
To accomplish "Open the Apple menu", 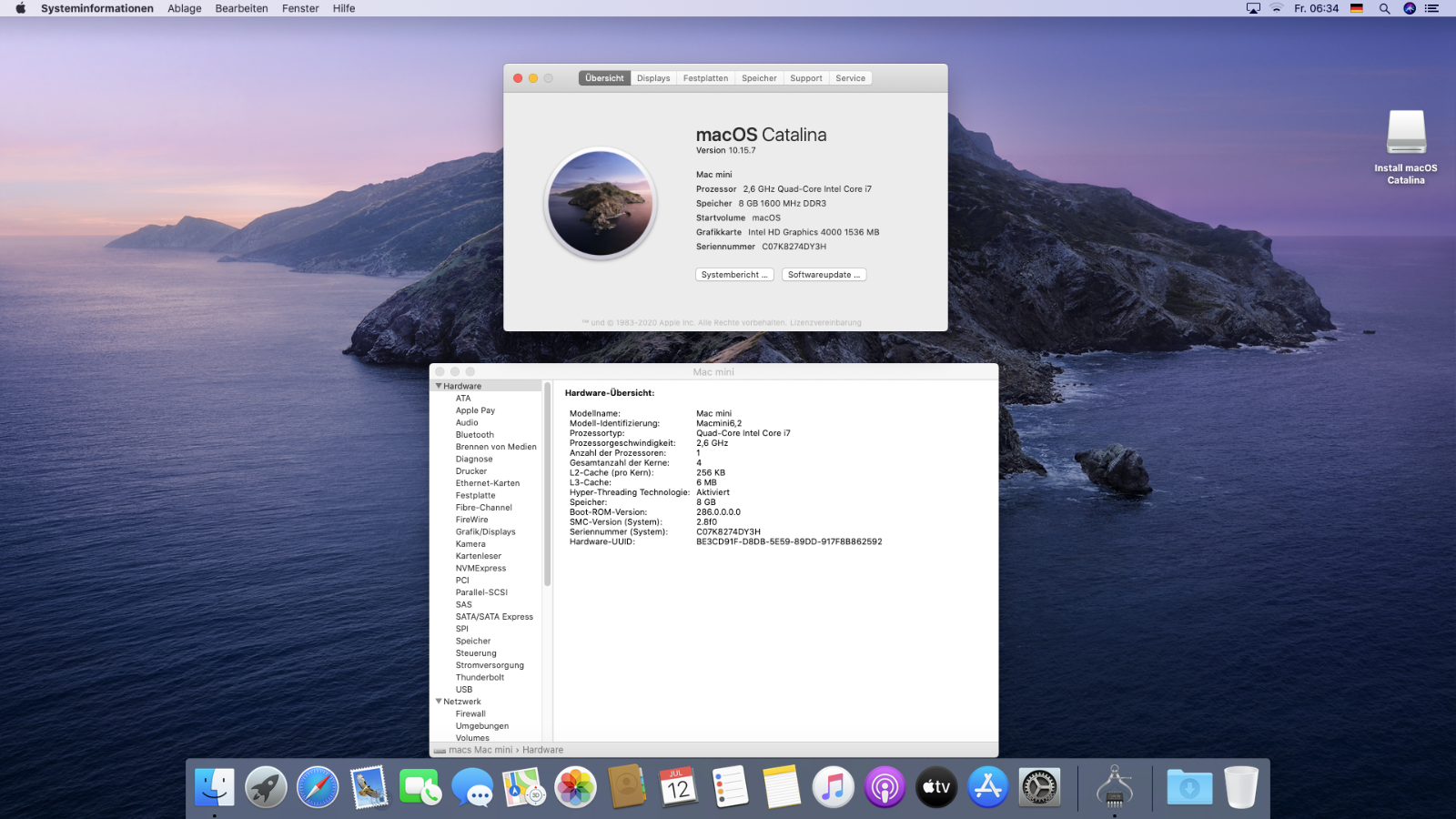I will (x=20, y=8).
